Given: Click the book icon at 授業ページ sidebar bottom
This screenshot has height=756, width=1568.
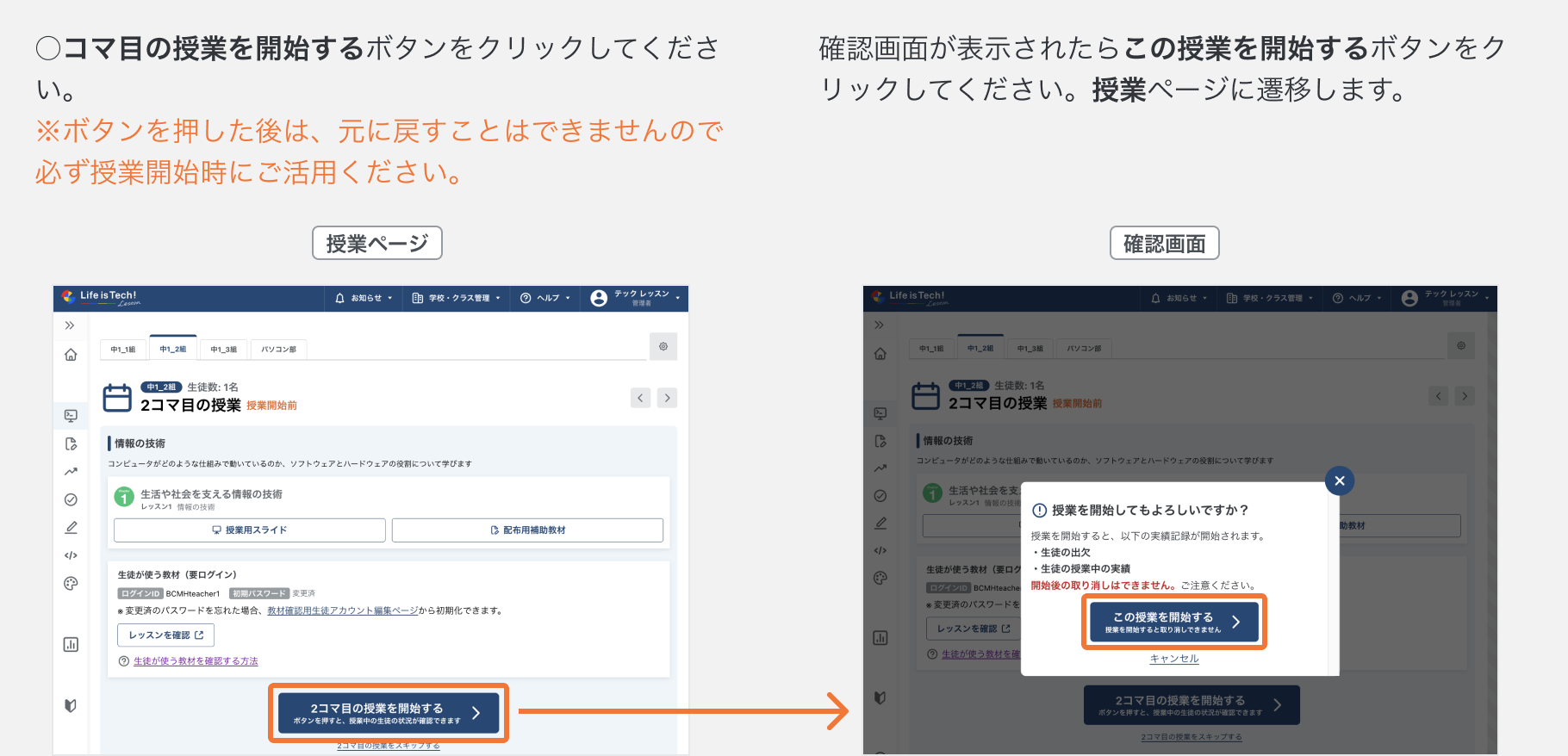Looking at the screenshot, I should [x=71, y=705].
